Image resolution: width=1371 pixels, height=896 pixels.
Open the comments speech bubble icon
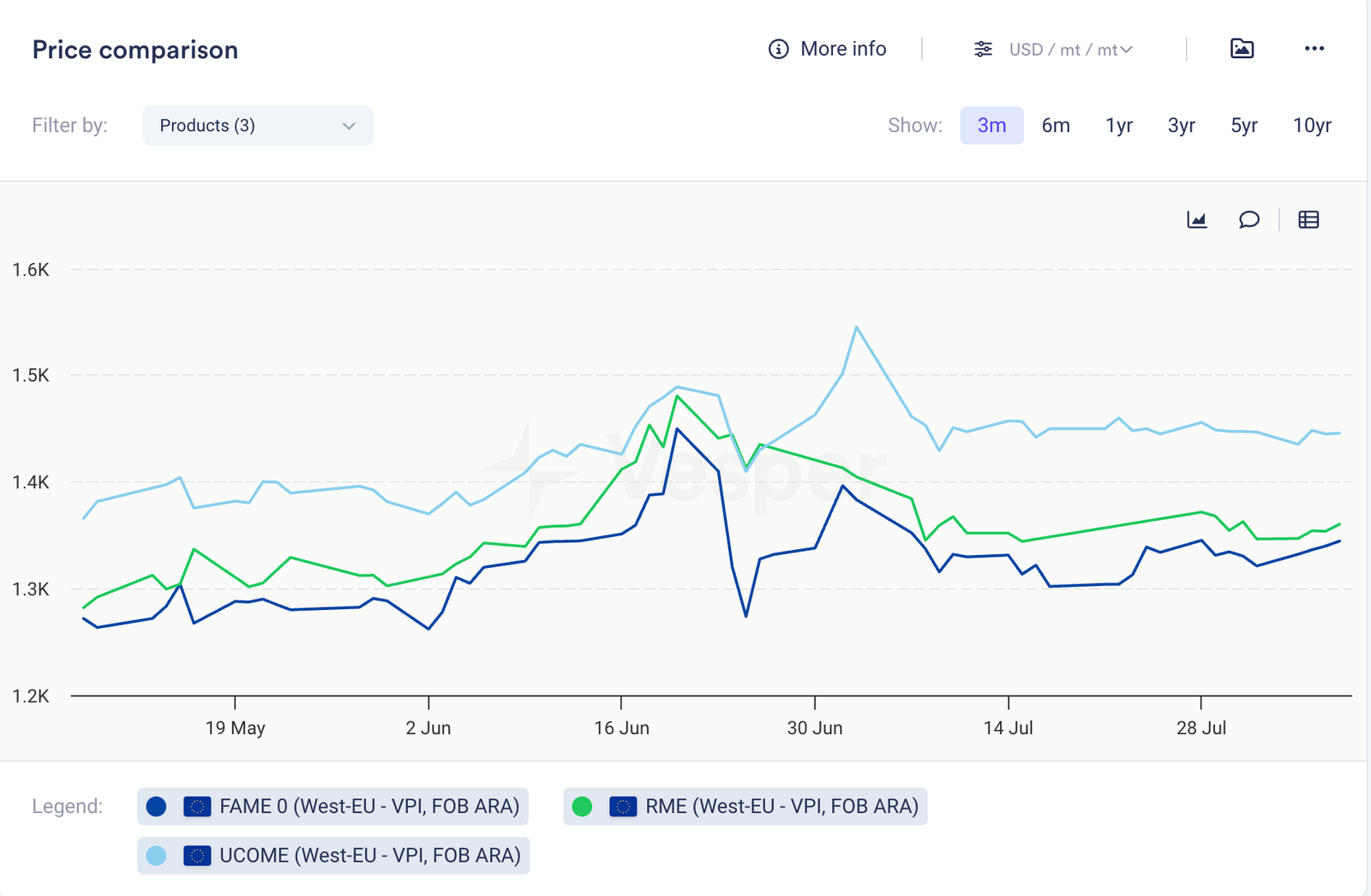click(1249, 220)
